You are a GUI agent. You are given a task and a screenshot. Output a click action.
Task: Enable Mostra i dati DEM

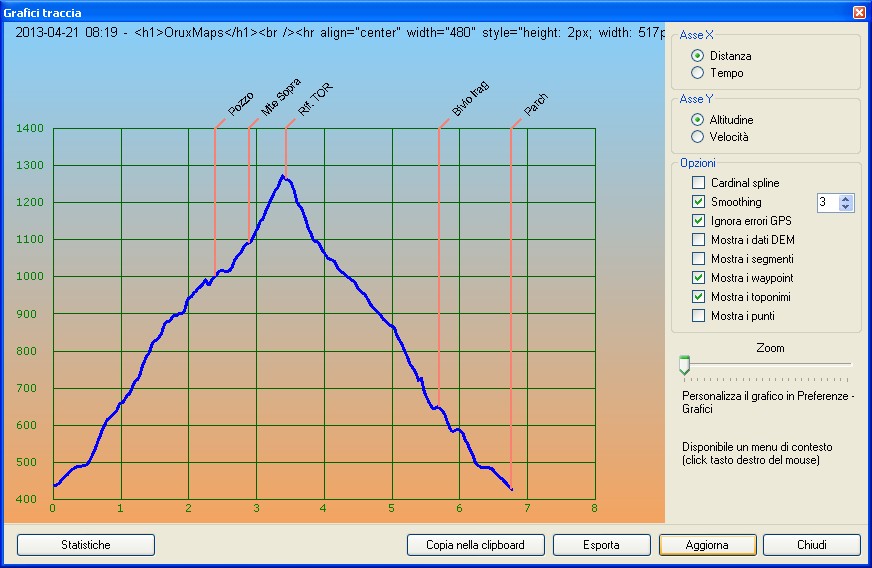pos(698,240)
